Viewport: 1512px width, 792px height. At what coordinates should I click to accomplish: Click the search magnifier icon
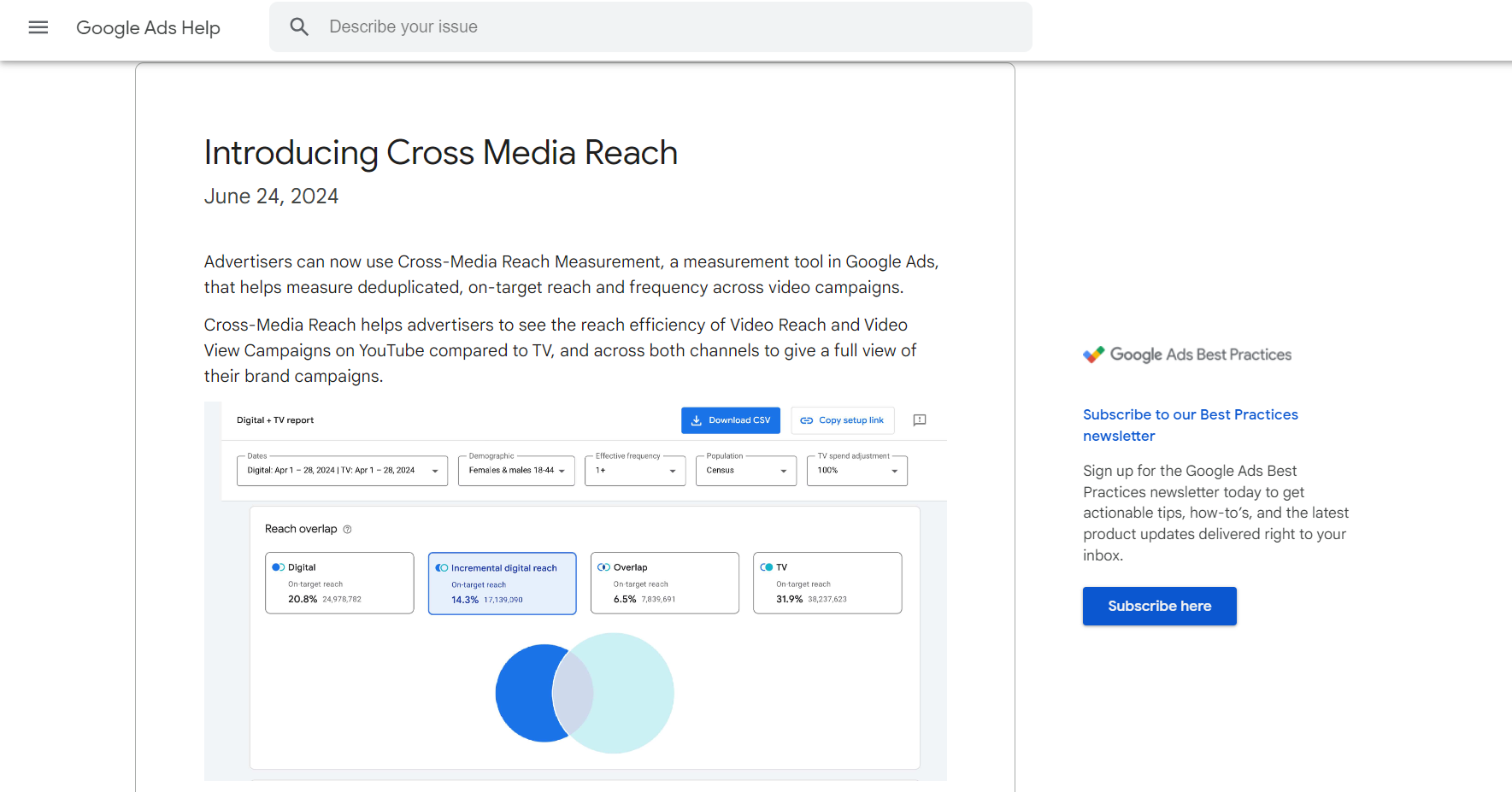click(299, 26)
